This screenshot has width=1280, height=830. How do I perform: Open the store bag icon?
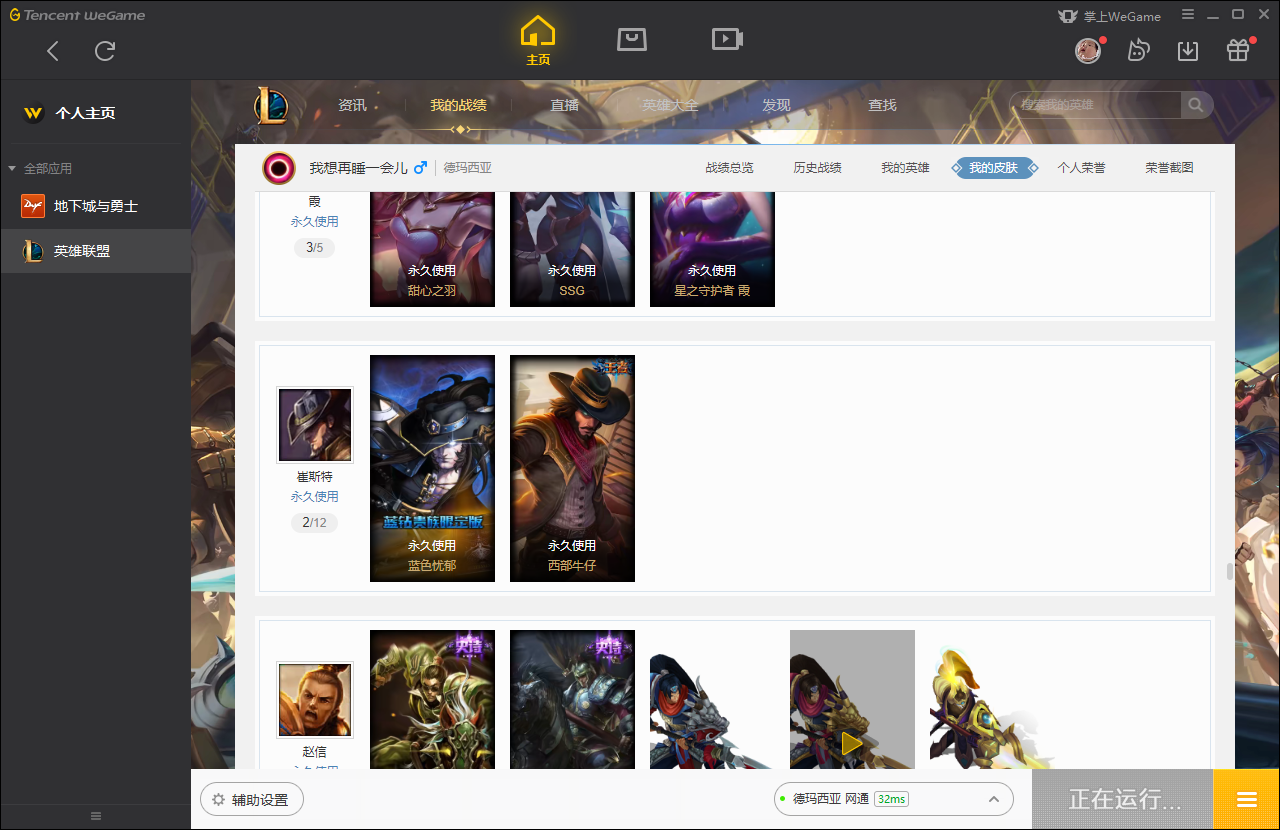click(632, 39)
